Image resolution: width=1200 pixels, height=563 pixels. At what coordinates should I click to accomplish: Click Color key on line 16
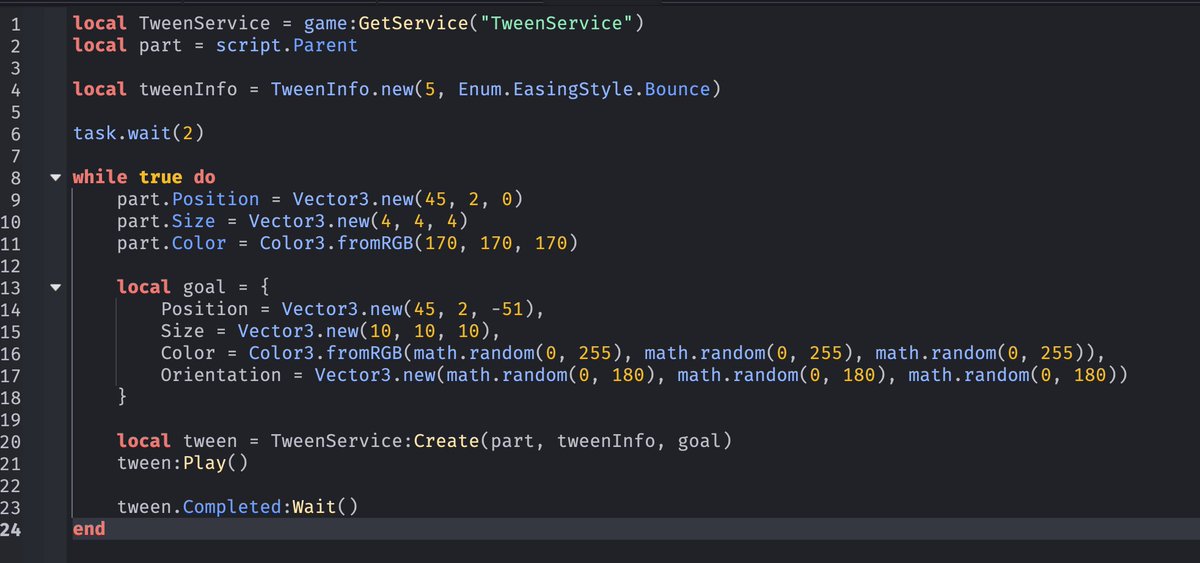point(188,353)
